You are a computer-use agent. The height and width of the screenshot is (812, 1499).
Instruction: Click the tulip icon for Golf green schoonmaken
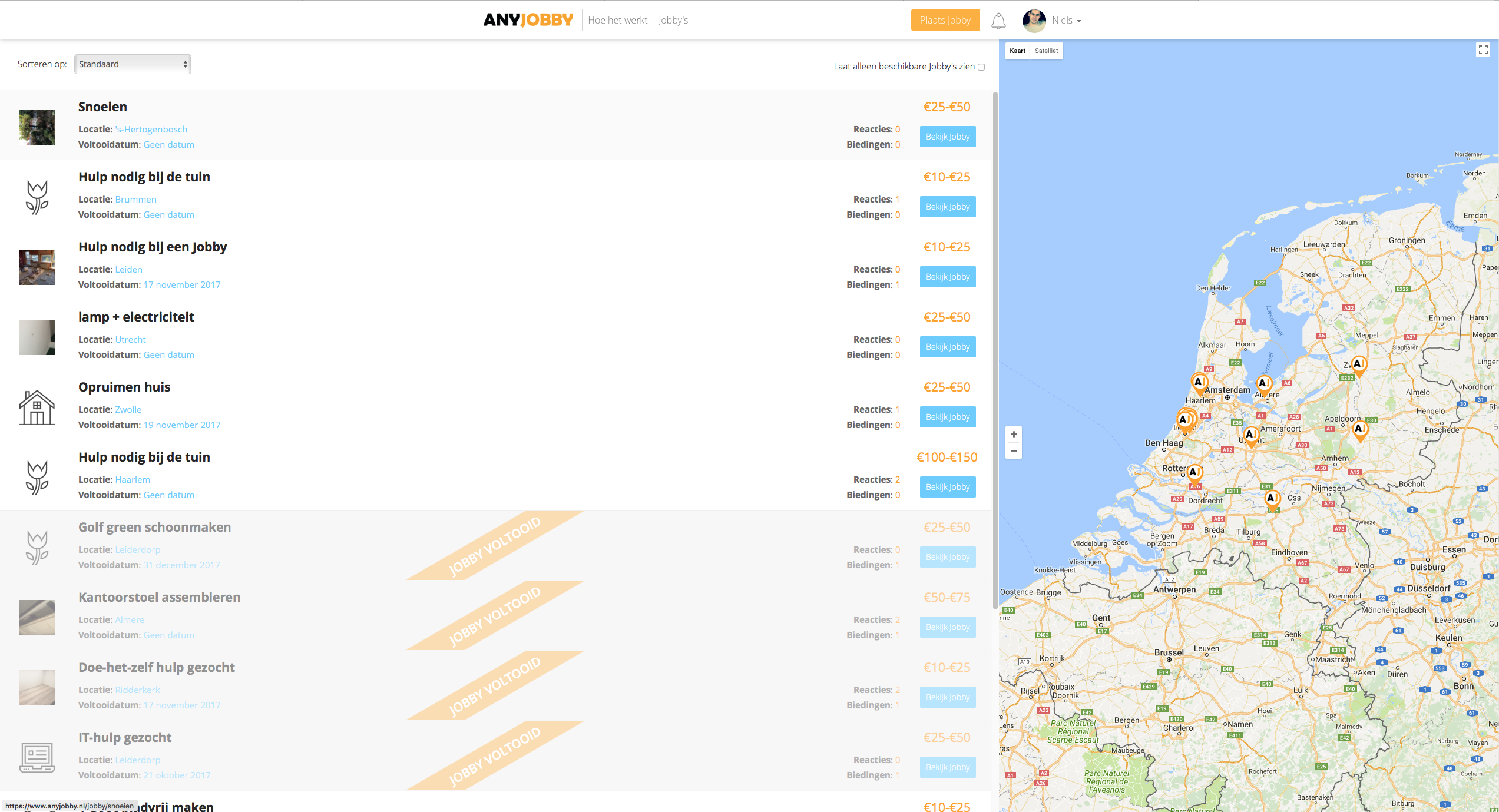(x=37, y=548)
